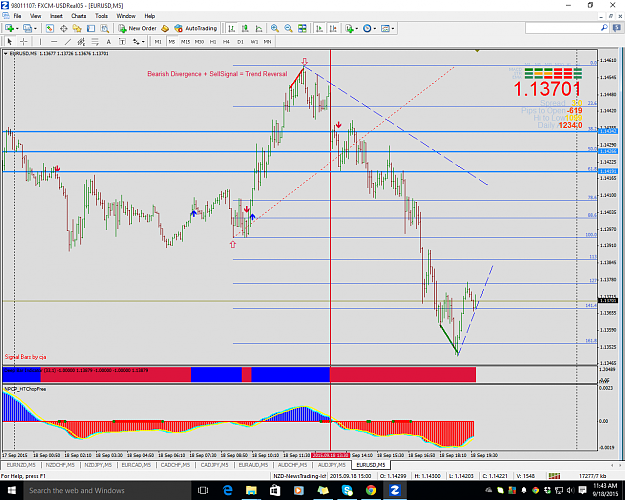Click the Search the web and Windows box
The width and height of the screenshot is (625, 500).
(x=108, y=490)
